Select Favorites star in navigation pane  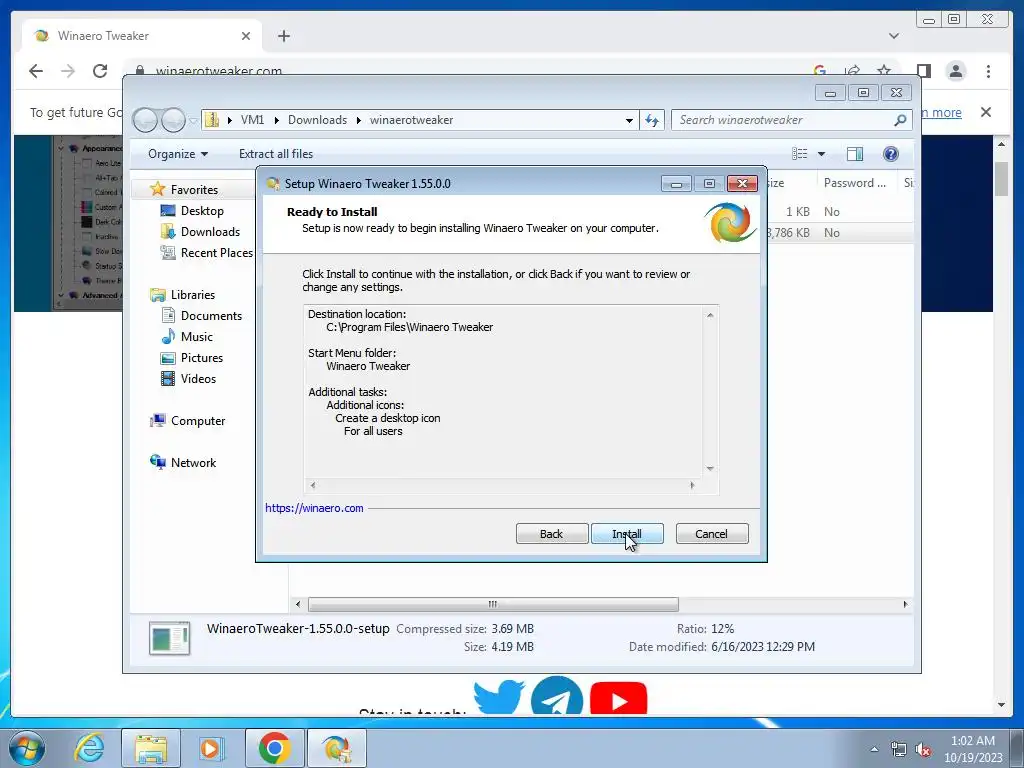click(x=157, y=189)
